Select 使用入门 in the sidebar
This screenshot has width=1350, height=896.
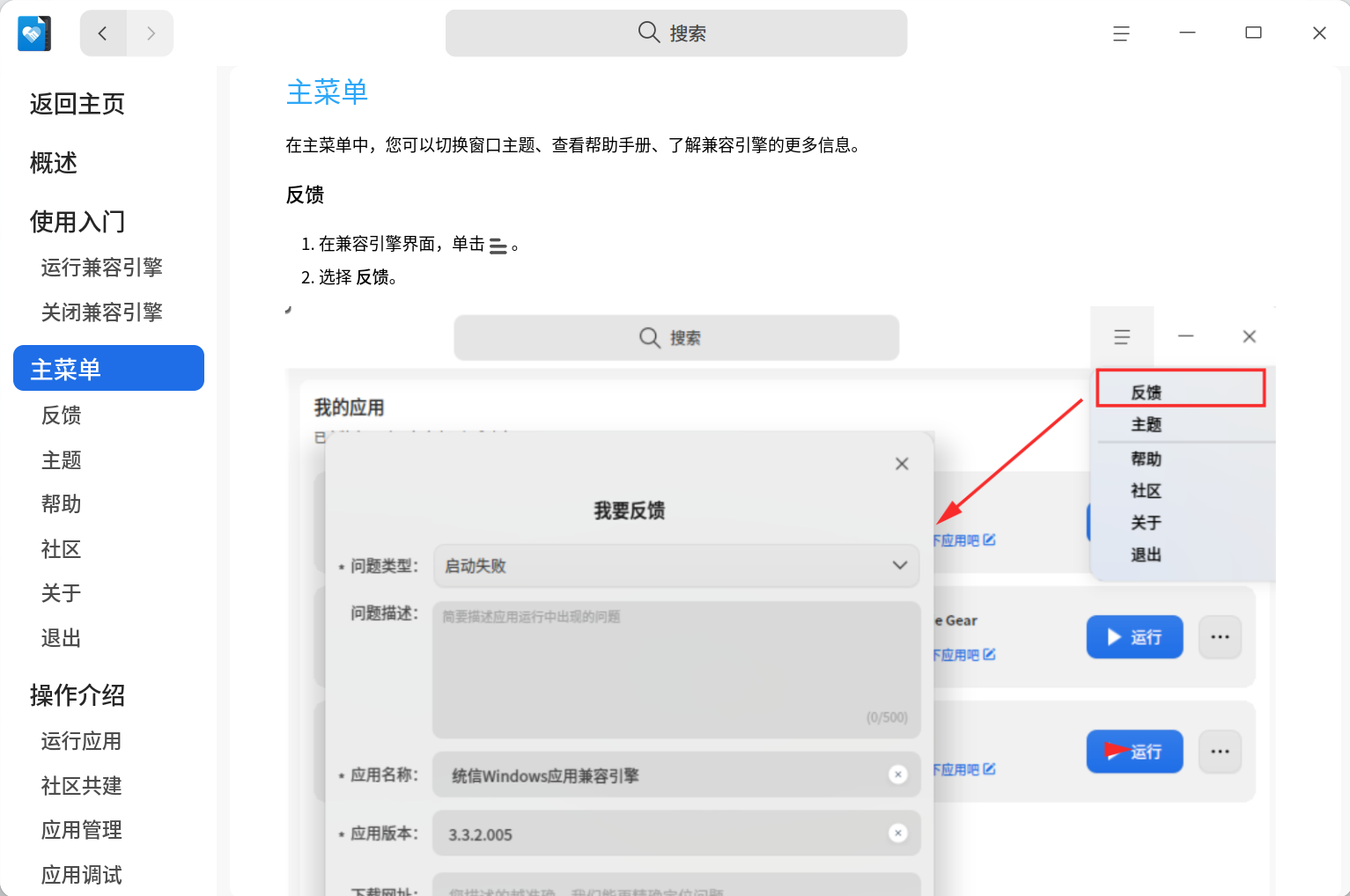click(x=77, y=222)
